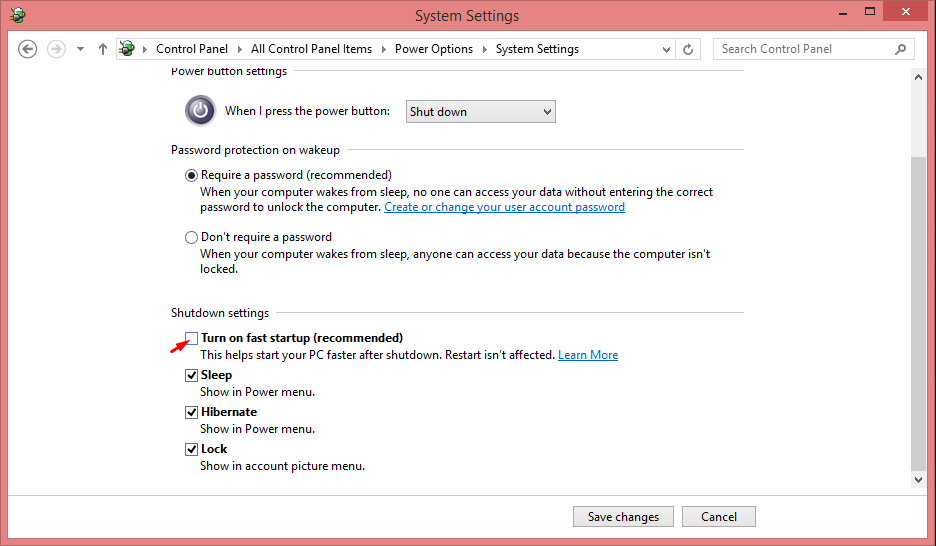The width and height of the screenshot is (936, 546).
Task: Select Don't require a password option
Action: pyautogui.click(x=191, y=237)
